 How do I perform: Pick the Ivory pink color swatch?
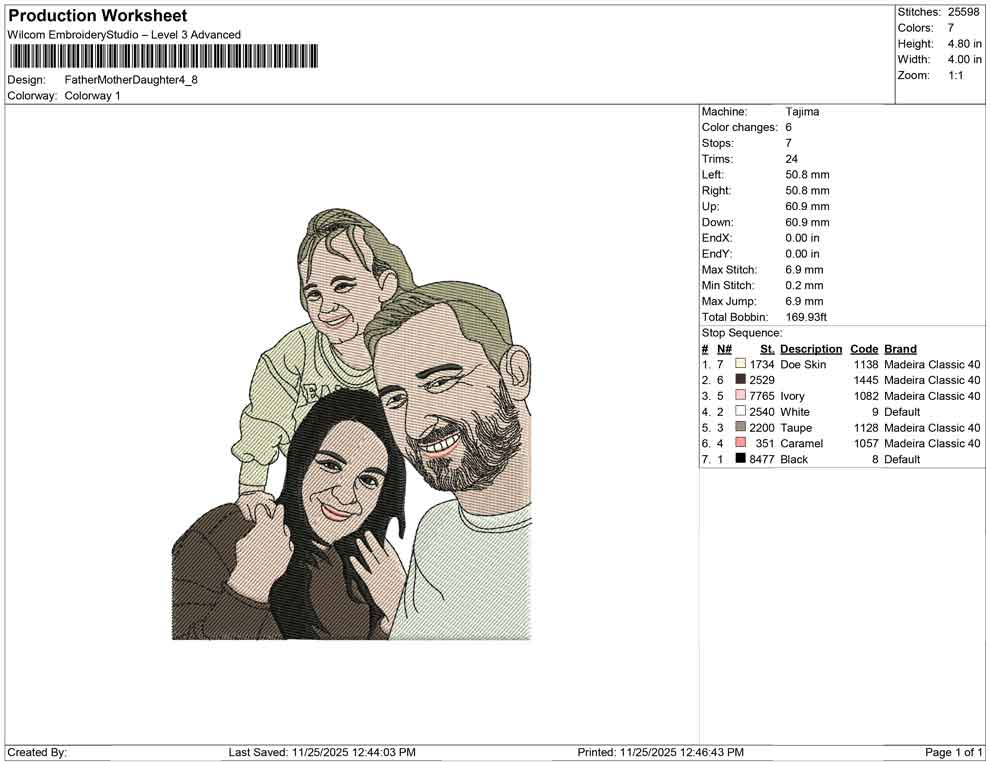coord(740,395)
